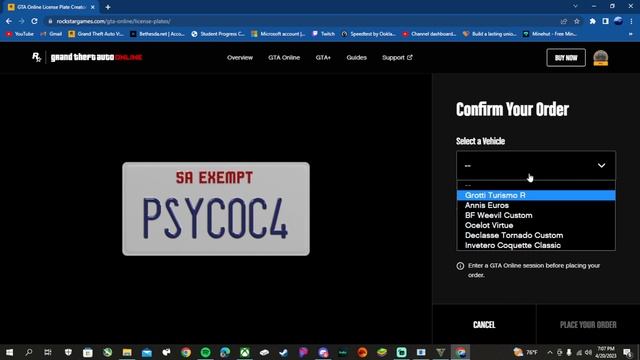Launch Spotify from the taskbar
The image size is (640, 360).
click(205, 352)
